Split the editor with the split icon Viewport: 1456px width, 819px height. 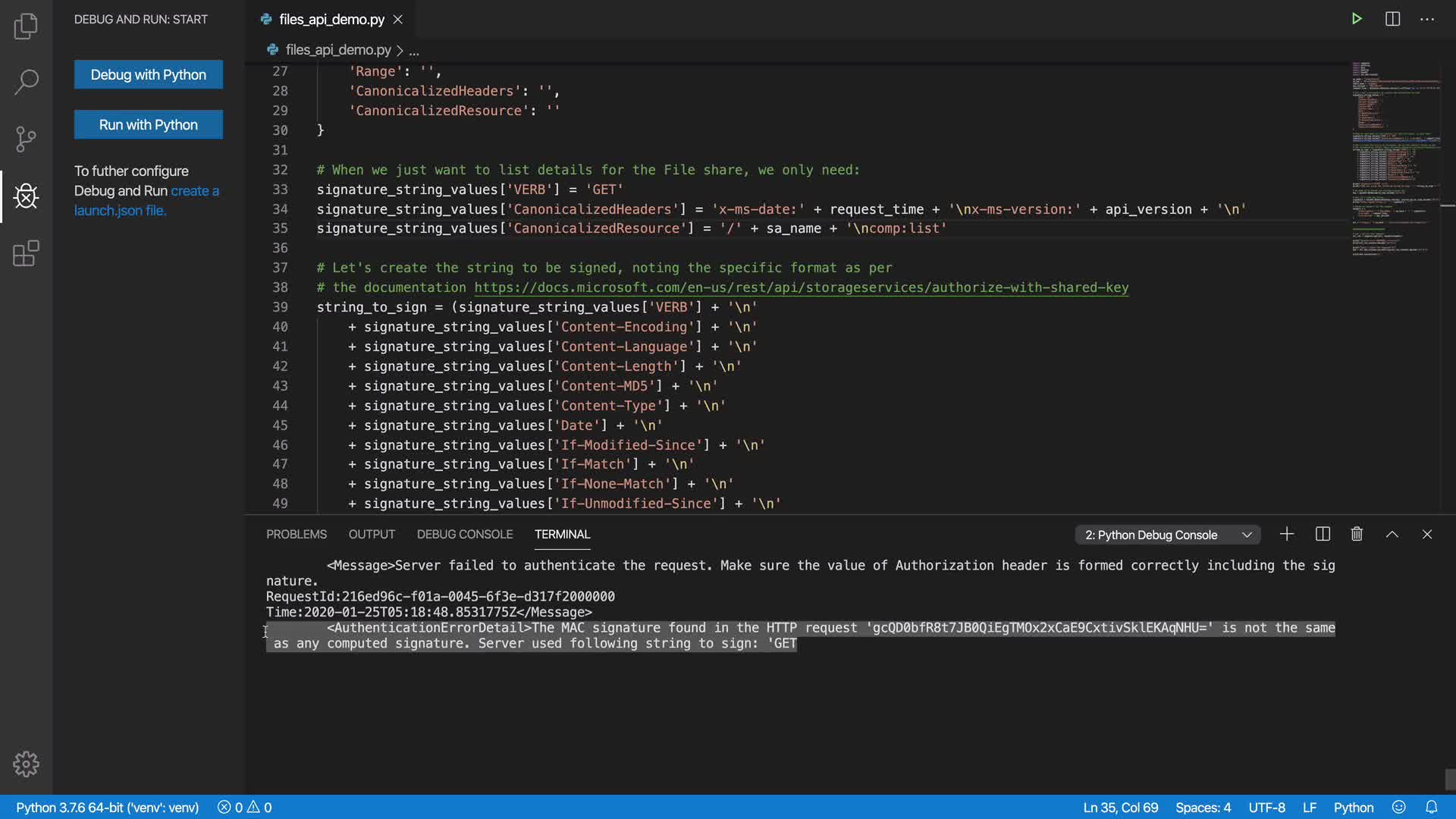coord(1392,19)
